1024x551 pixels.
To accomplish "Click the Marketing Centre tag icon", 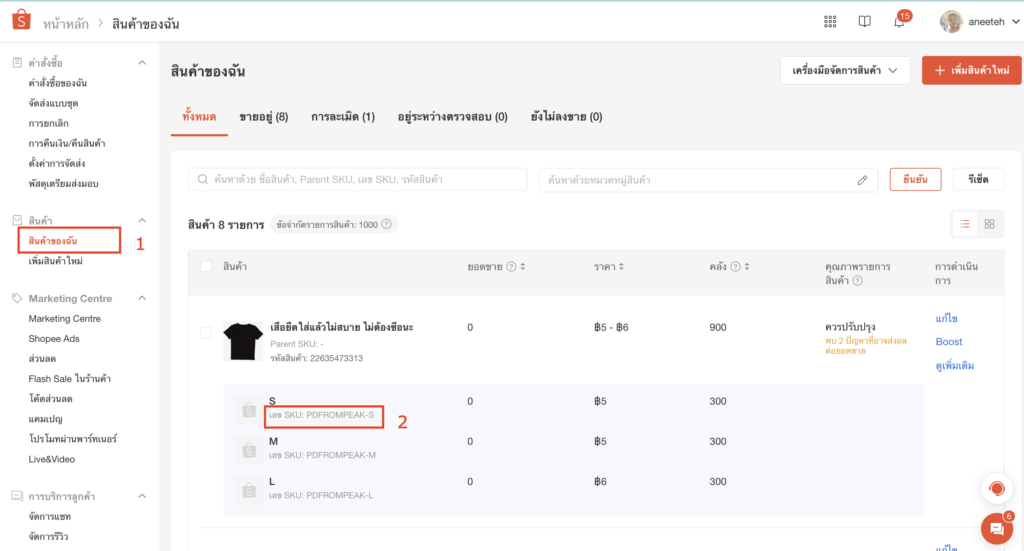I will point(17,298).
